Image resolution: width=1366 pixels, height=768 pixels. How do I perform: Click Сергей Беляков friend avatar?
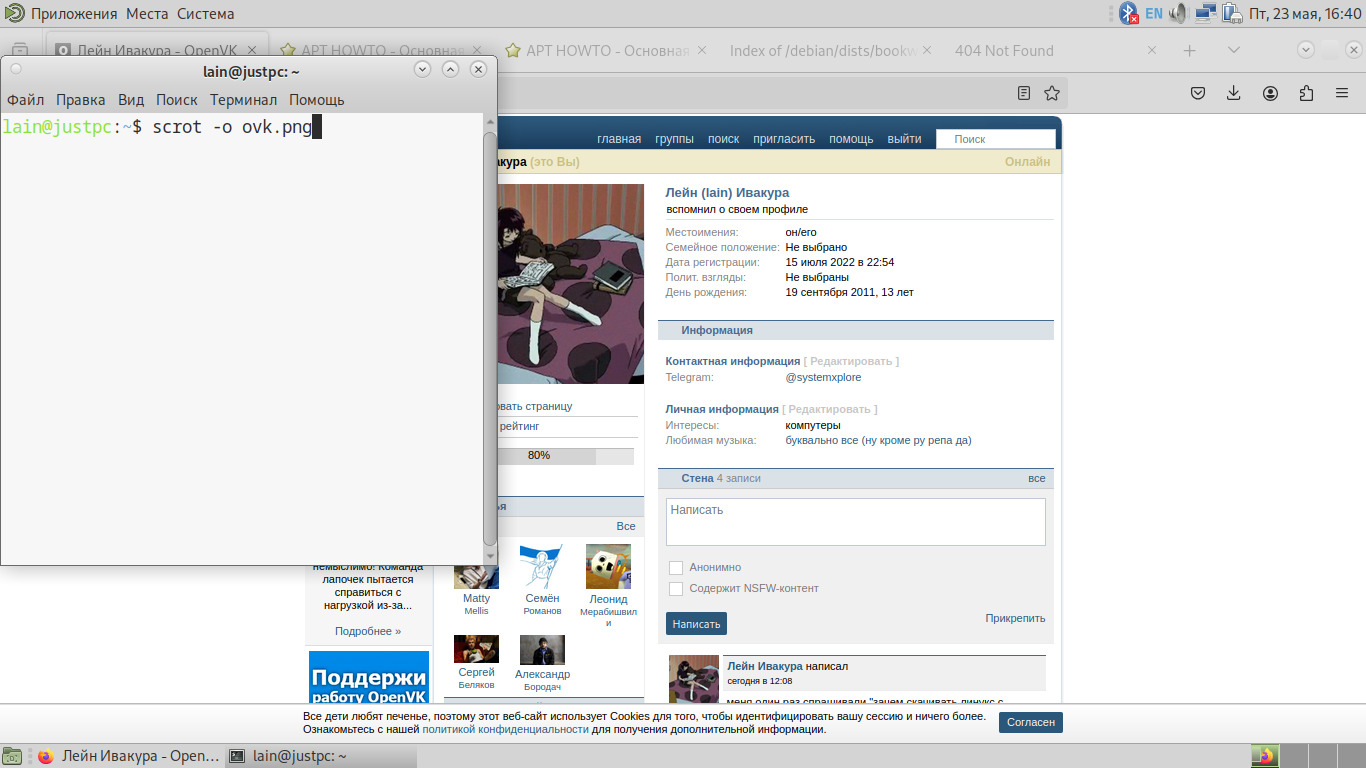point(476,649)
